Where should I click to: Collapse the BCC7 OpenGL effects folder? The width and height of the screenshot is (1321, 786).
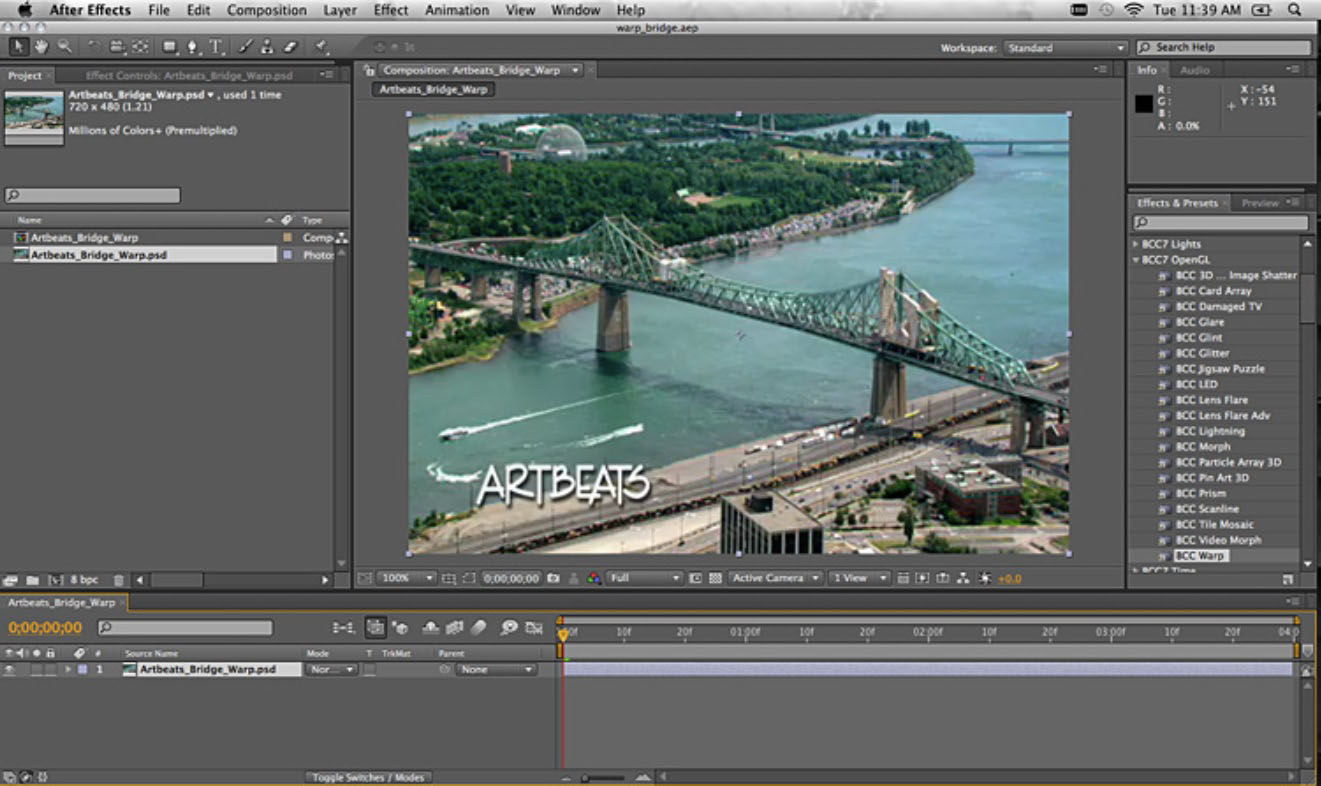[1136, 260]
